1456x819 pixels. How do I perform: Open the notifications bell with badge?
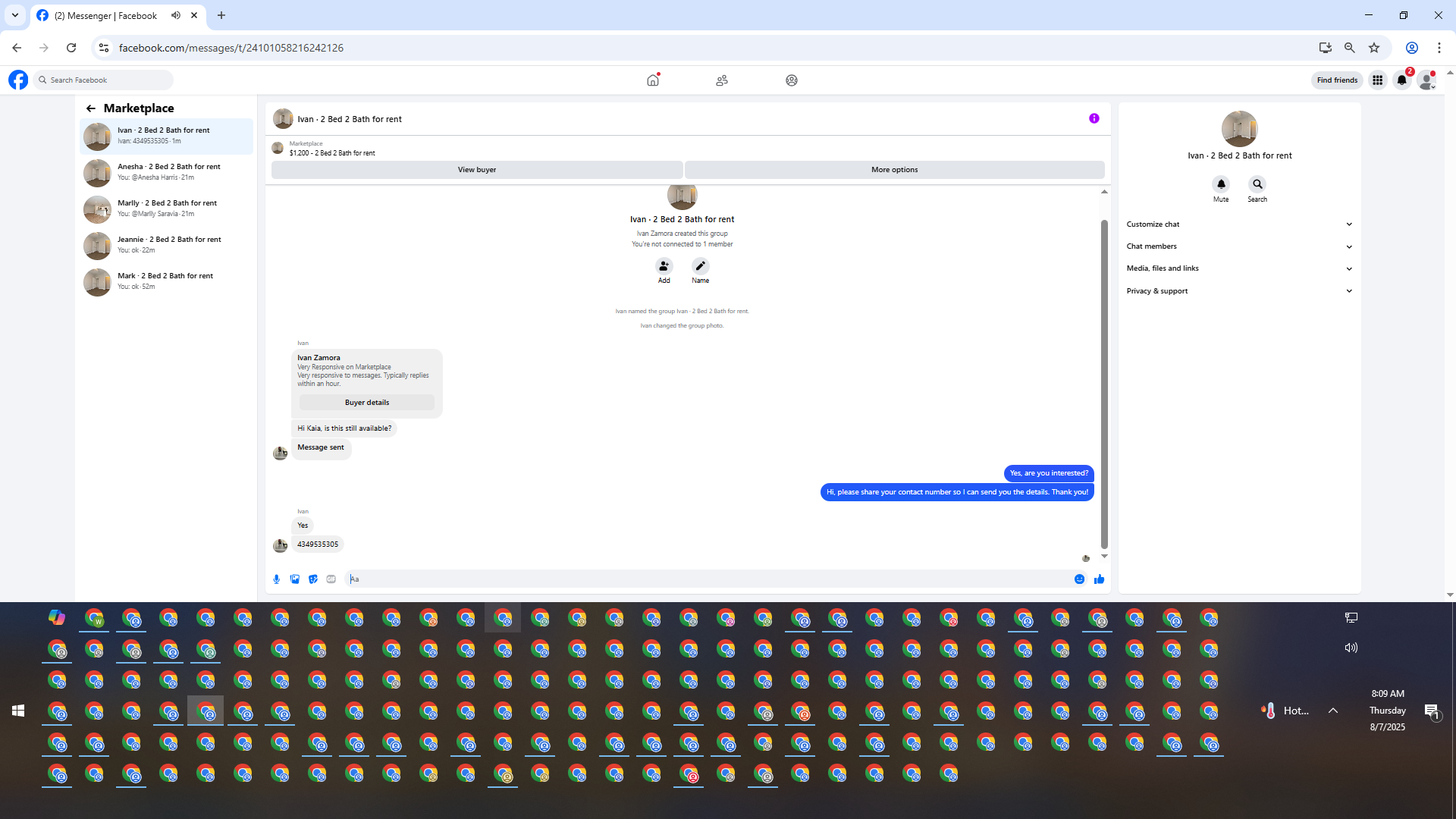[x=1402, y=80]
